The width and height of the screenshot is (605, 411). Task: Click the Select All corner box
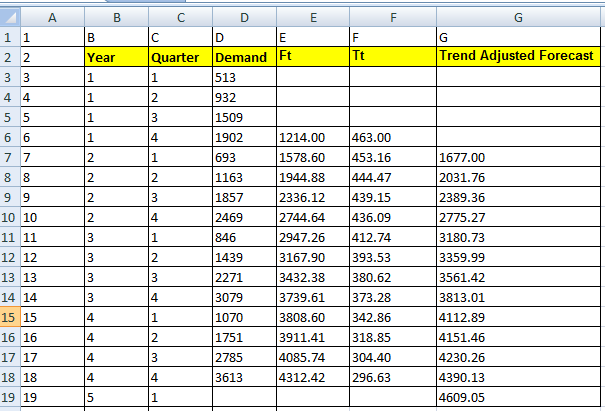[9, 17]
